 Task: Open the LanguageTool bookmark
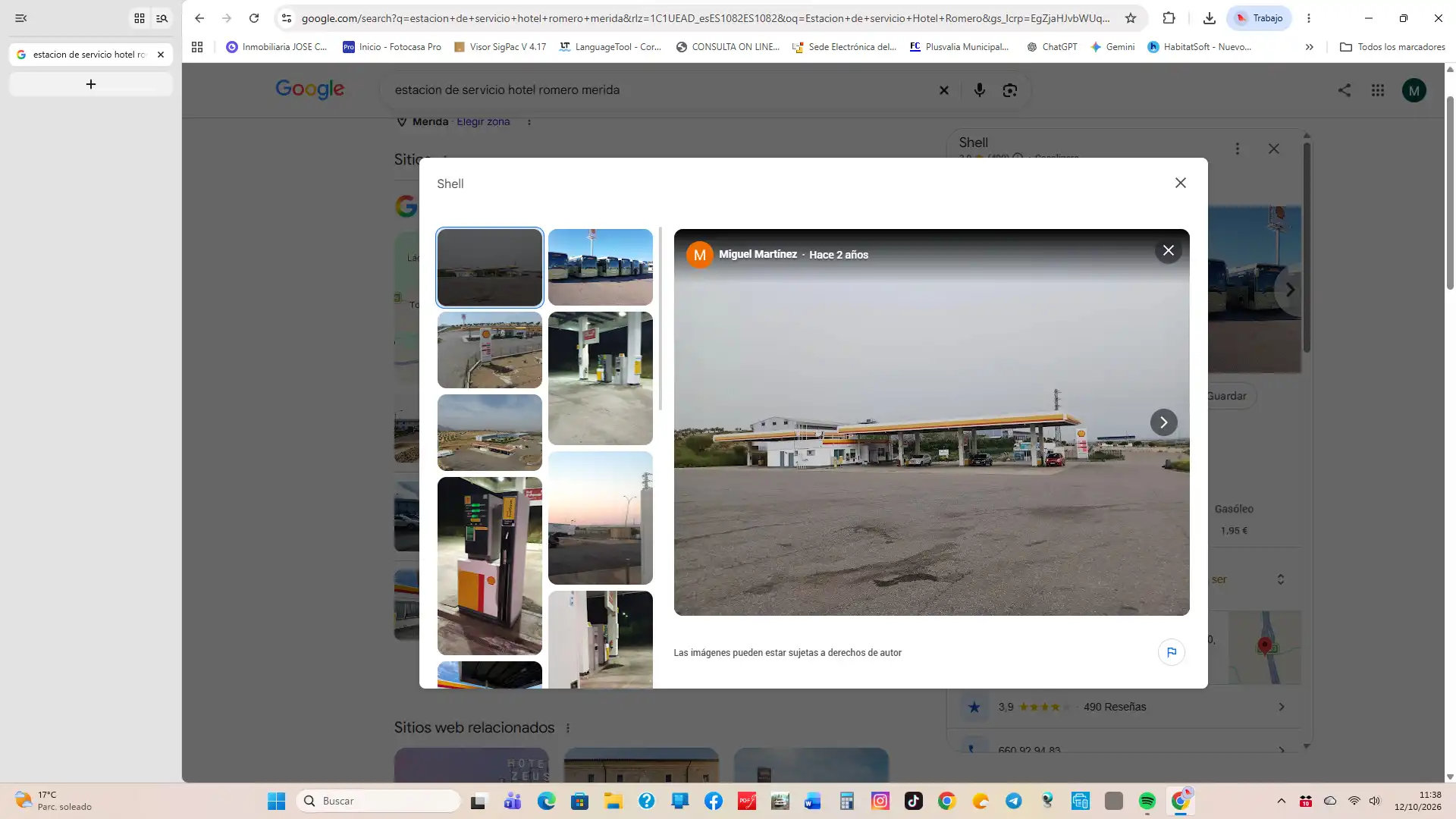tap(610, 47)
